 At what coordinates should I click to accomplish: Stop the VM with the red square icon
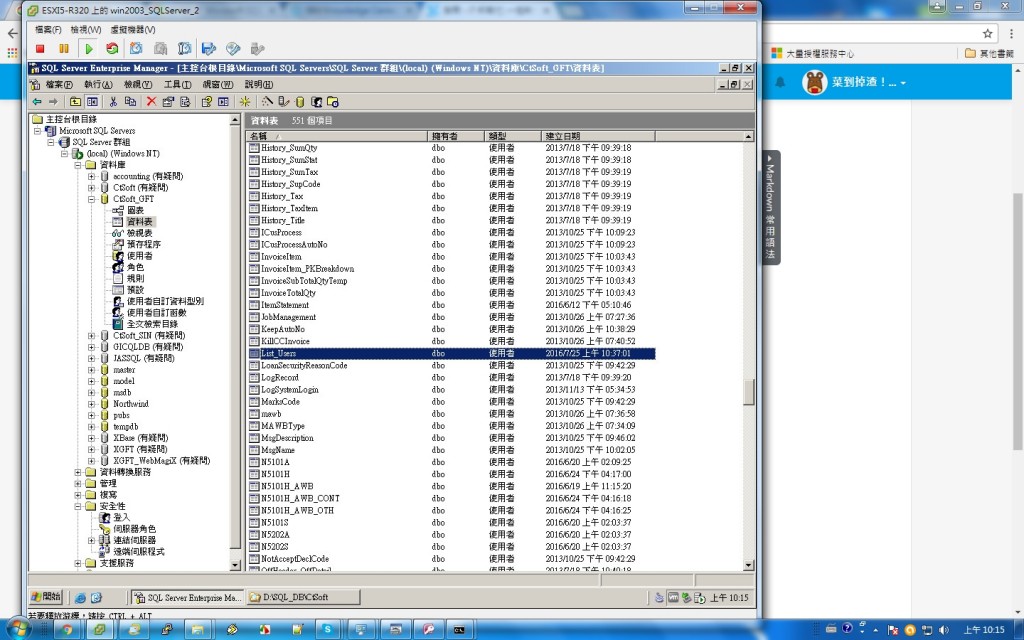point(40,49)
